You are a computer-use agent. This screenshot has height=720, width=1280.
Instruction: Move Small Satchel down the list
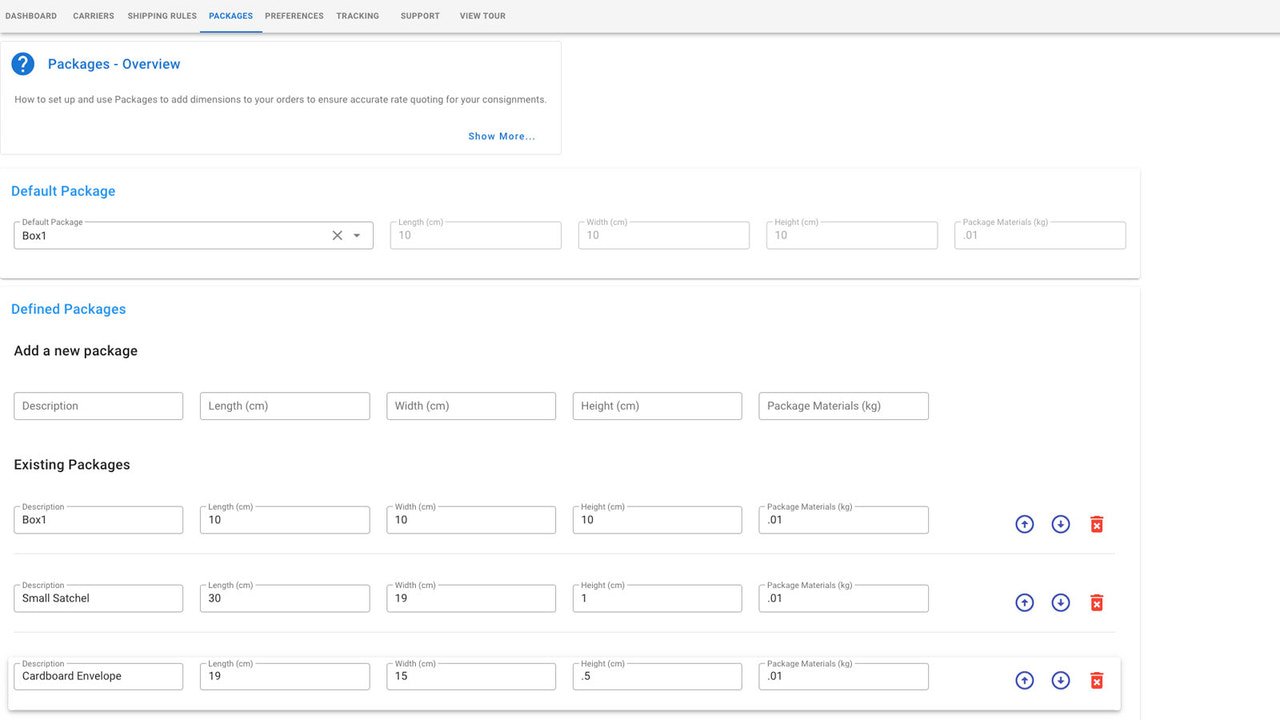pyautogui.click(x=1060, y=602)
